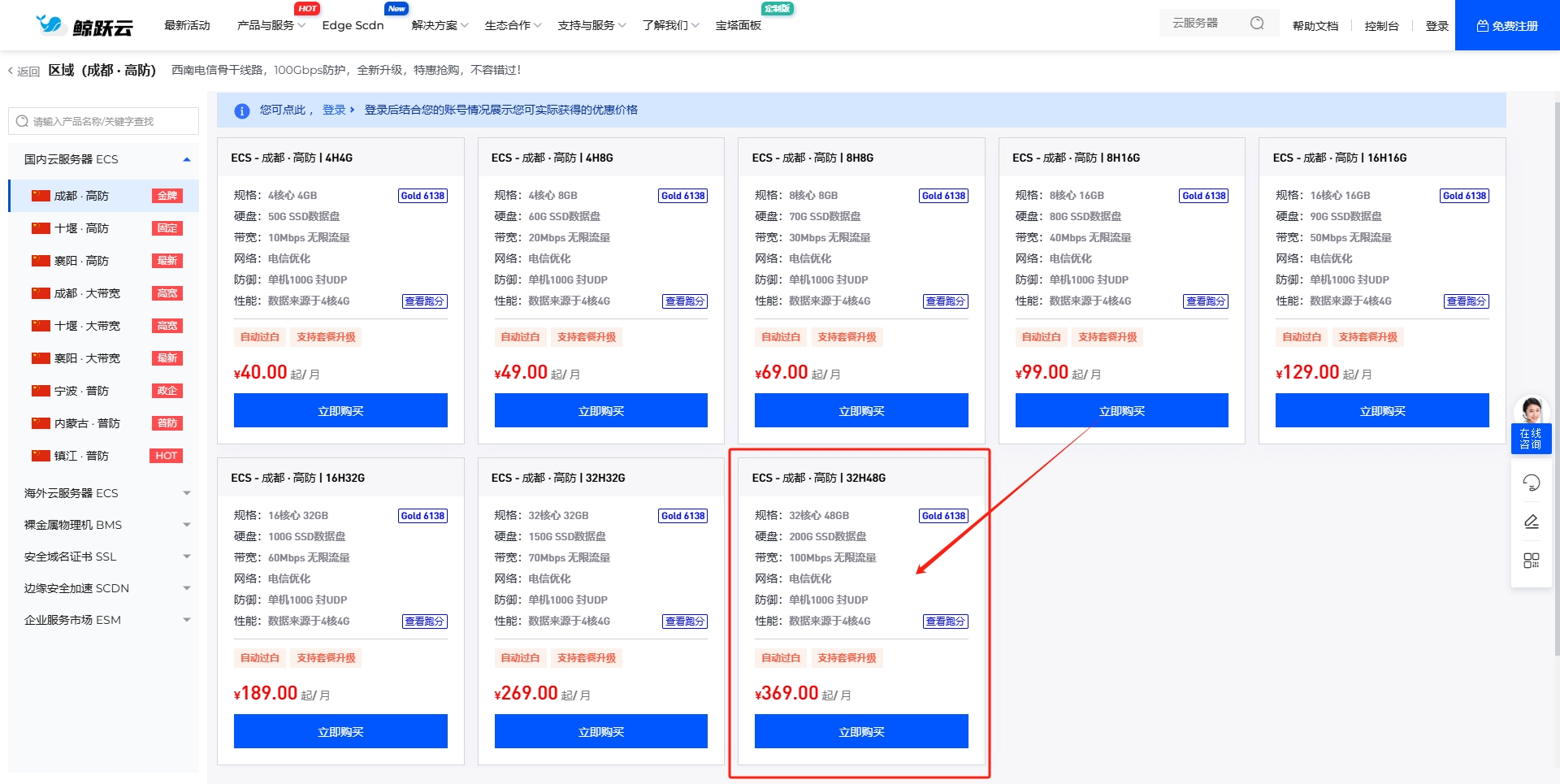Click the headset support icon on right sidebar
The height and width of the screenshot is (784, 1560).
click(x=1532, y=483)
